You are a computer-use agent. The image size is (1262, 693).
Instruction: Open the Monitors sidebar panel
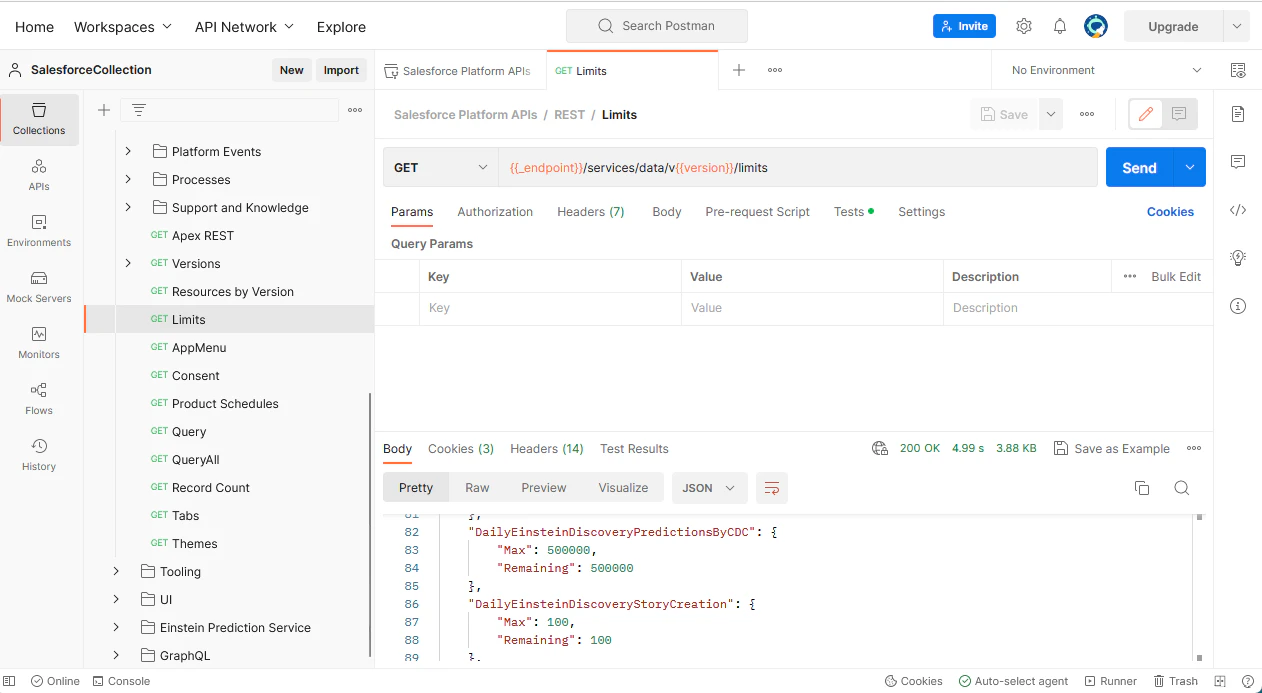tap(39, 343)
